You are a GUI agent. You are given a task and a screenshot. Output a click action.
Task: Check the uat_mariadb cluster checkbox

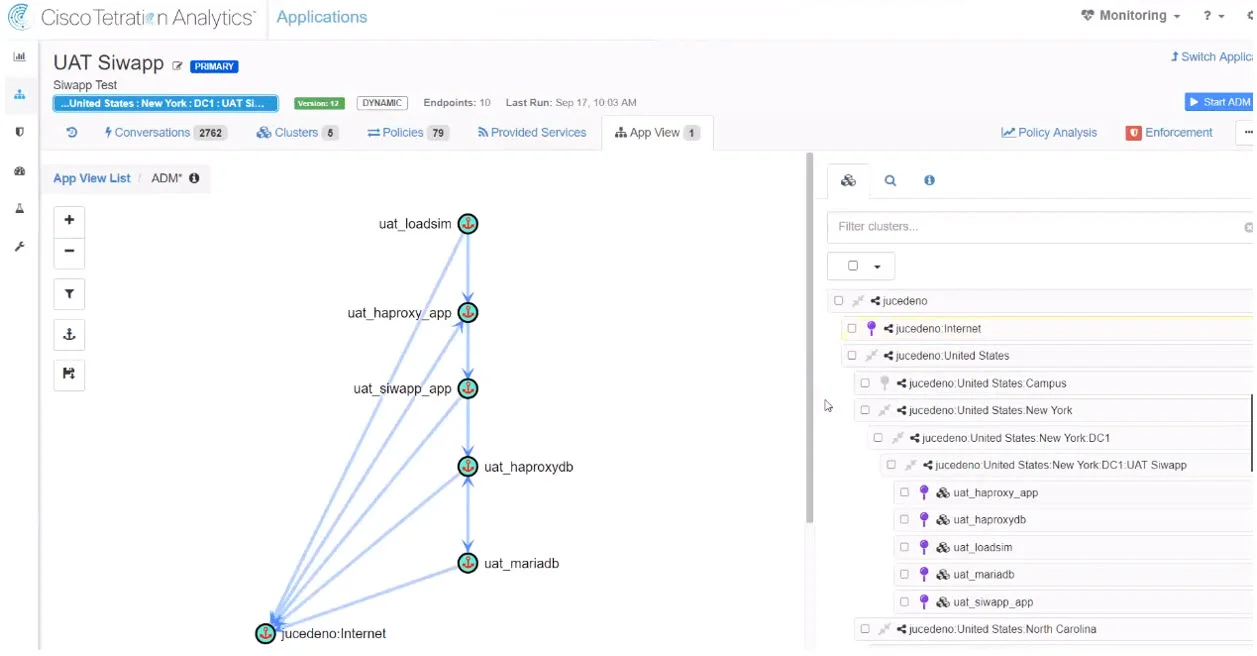(905, 574)
